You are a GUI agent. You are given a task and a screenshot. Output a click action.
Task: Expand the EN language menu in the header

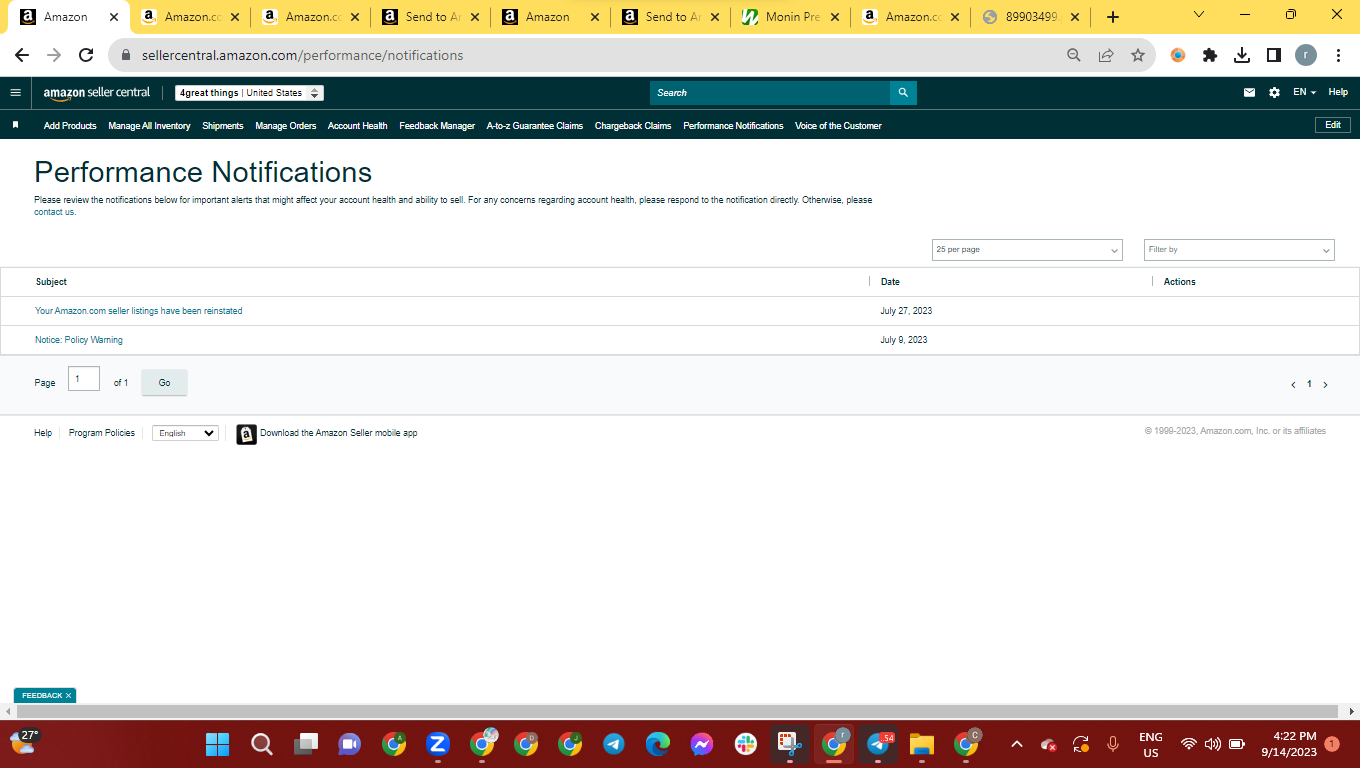point(1304,92)
